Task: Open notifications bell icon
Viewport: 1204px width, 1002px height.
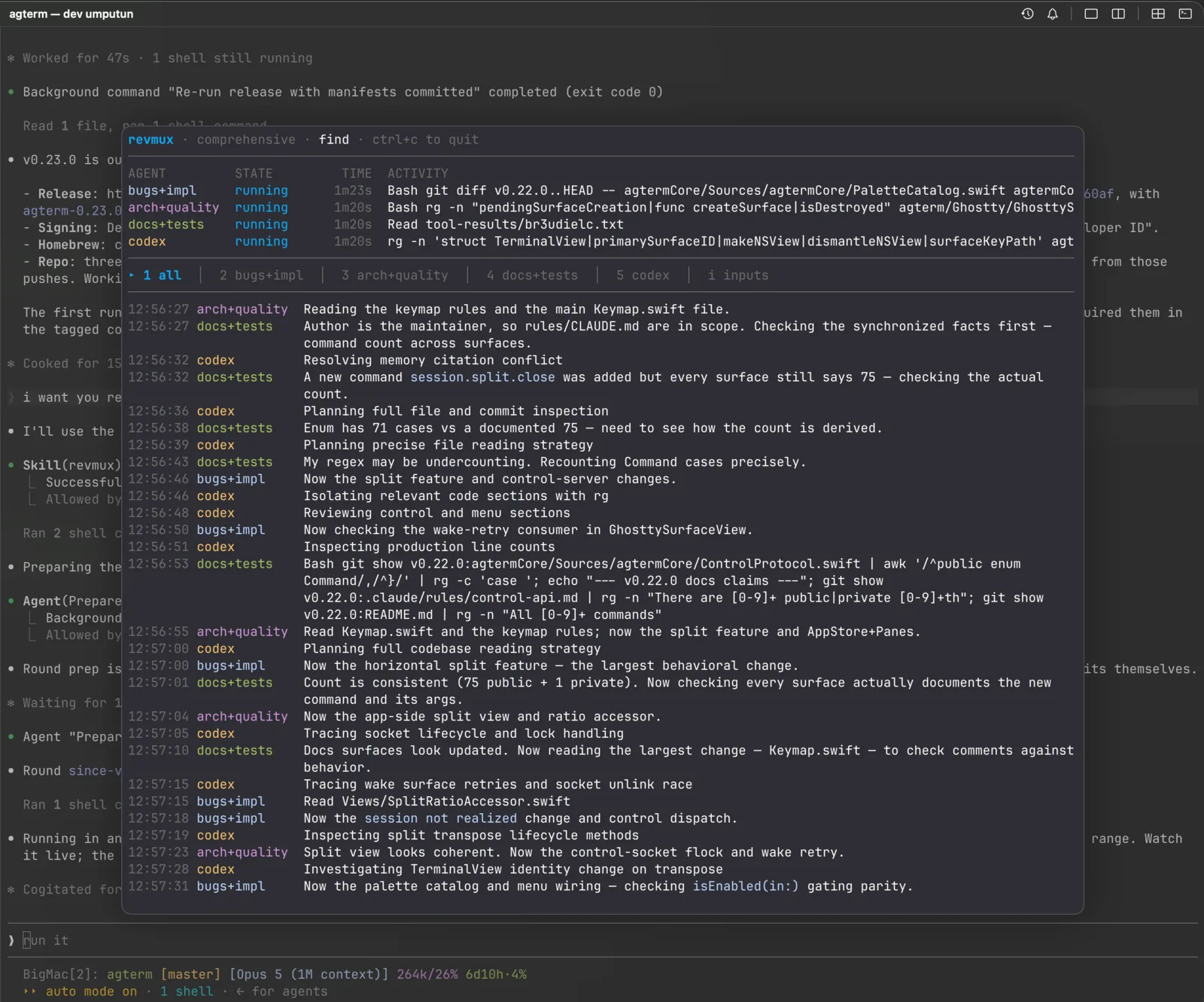Action: click(1053, 14)
